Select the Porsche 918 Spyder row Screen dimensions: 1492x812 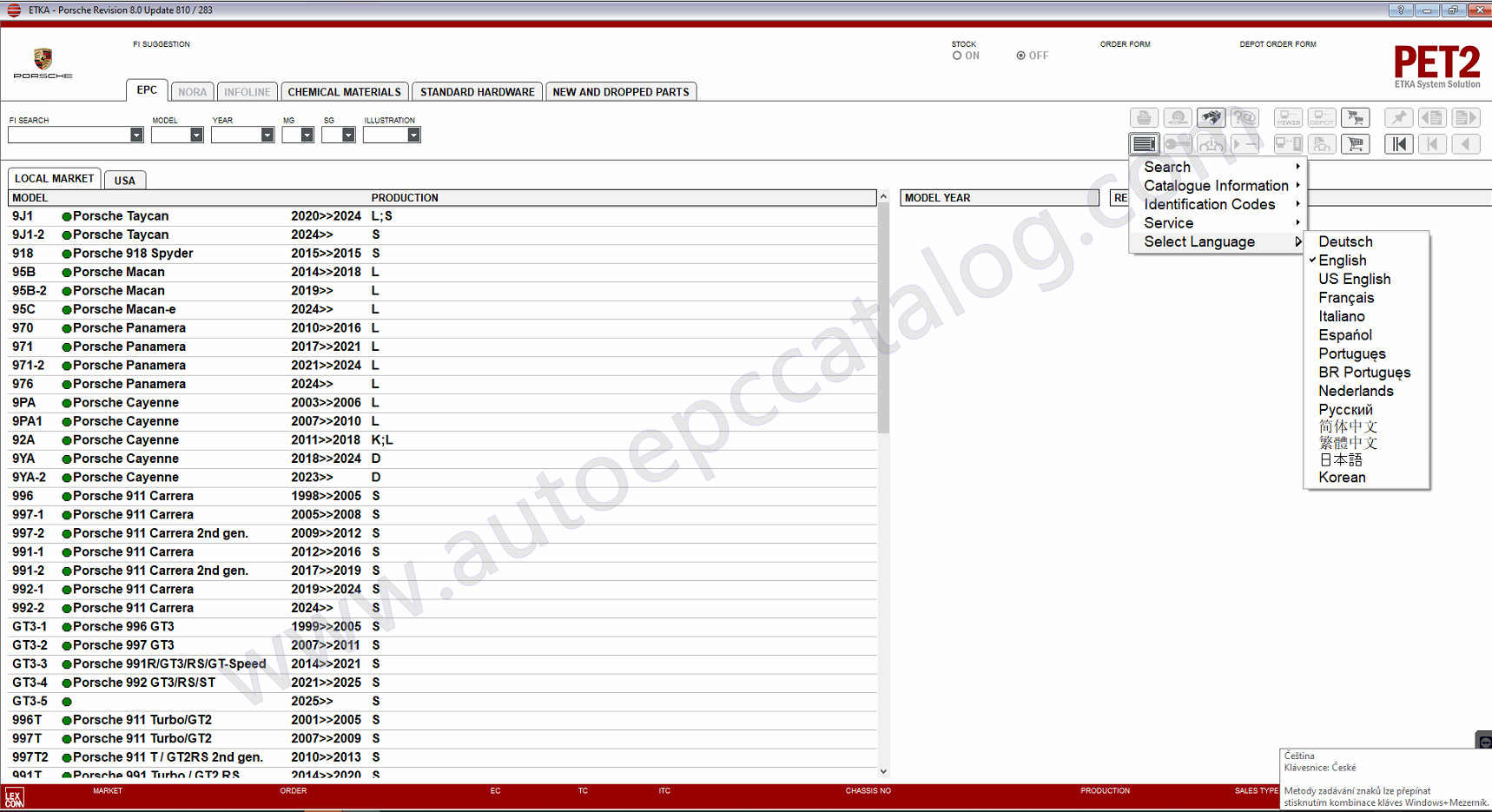(133, 254)
